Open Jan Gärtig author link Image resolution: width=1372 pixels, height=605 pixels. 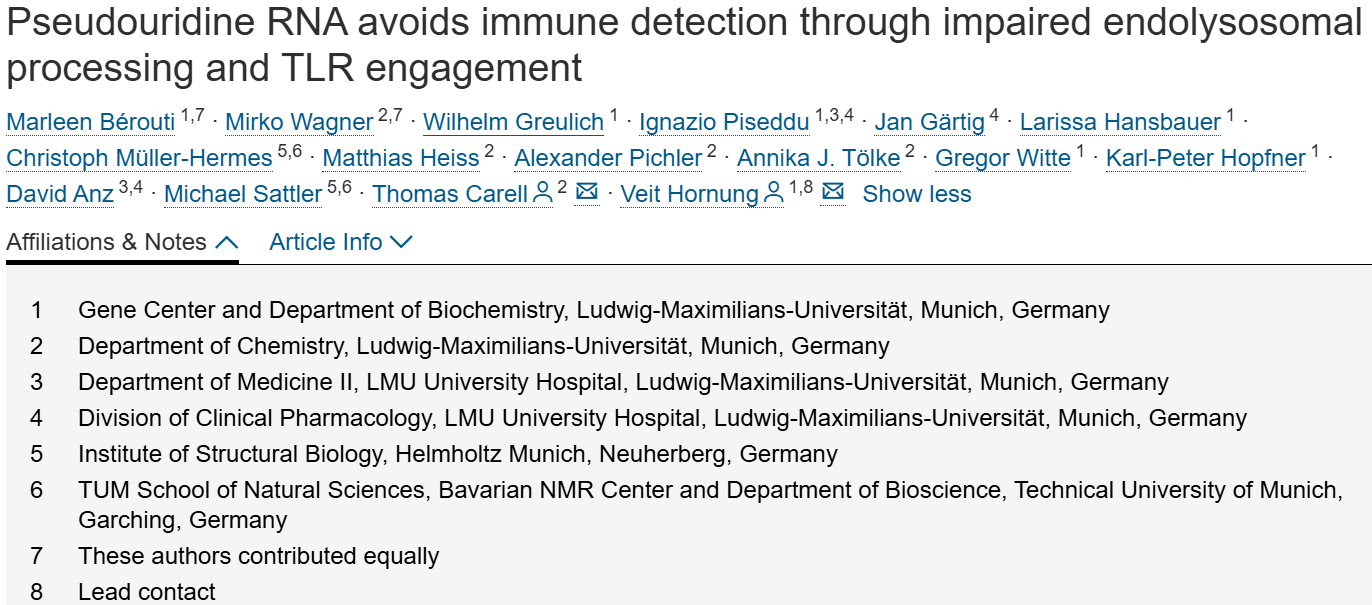(x=929, y=122)
